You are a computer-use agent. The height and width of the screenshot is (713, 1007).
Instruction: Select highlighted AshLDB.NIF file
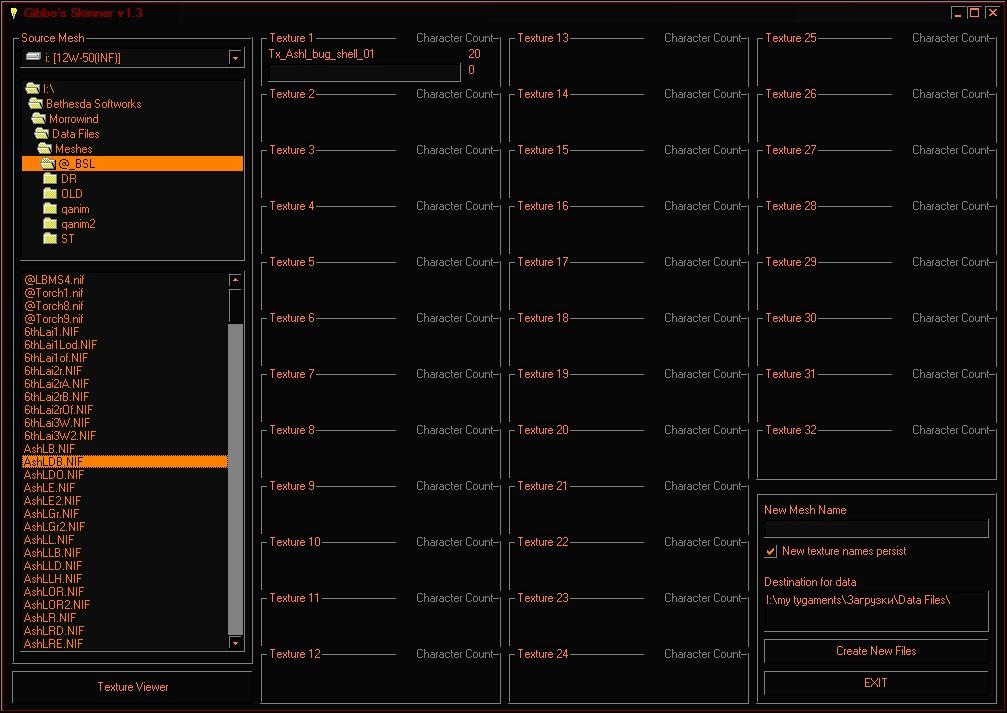[125, 462]
